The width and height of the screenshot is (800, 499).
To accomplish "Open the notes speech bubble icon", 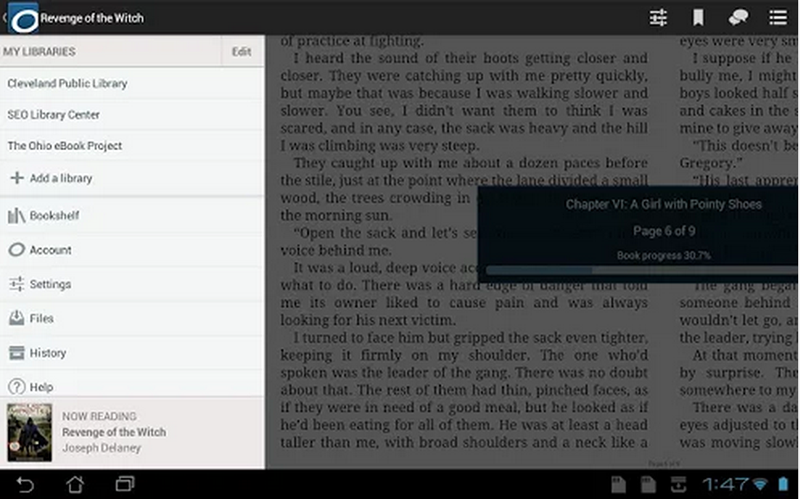I will point(738,17).
